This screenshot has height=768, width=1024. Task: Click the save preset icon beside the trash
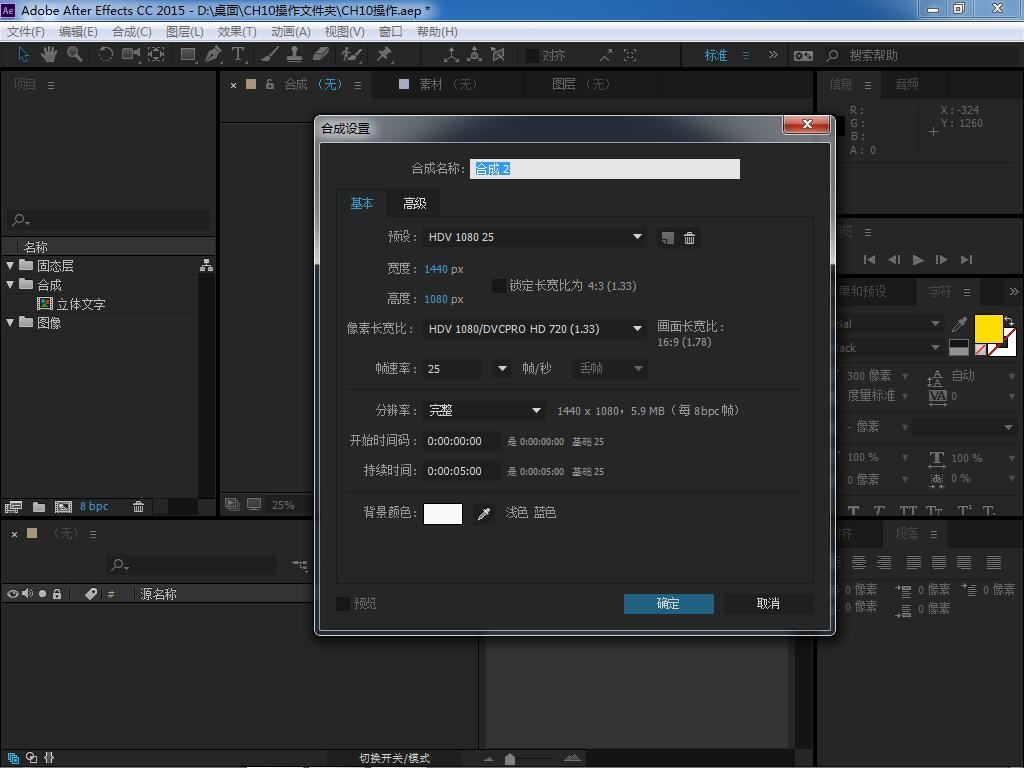(667, 238)
